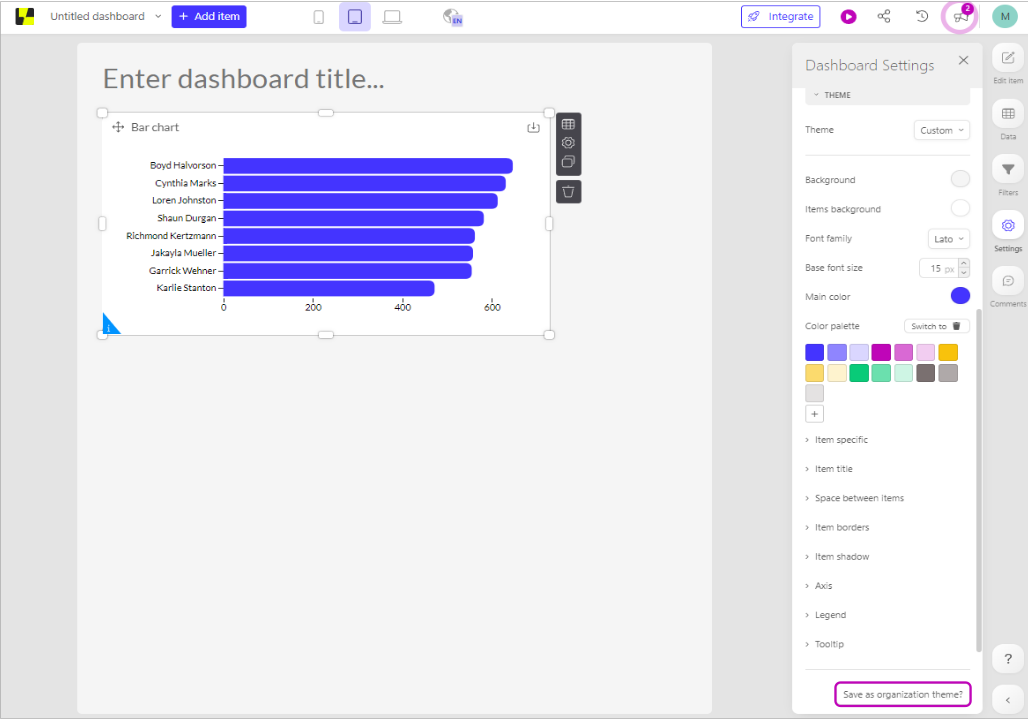Select the blue Main color swatch

(959, 295)
